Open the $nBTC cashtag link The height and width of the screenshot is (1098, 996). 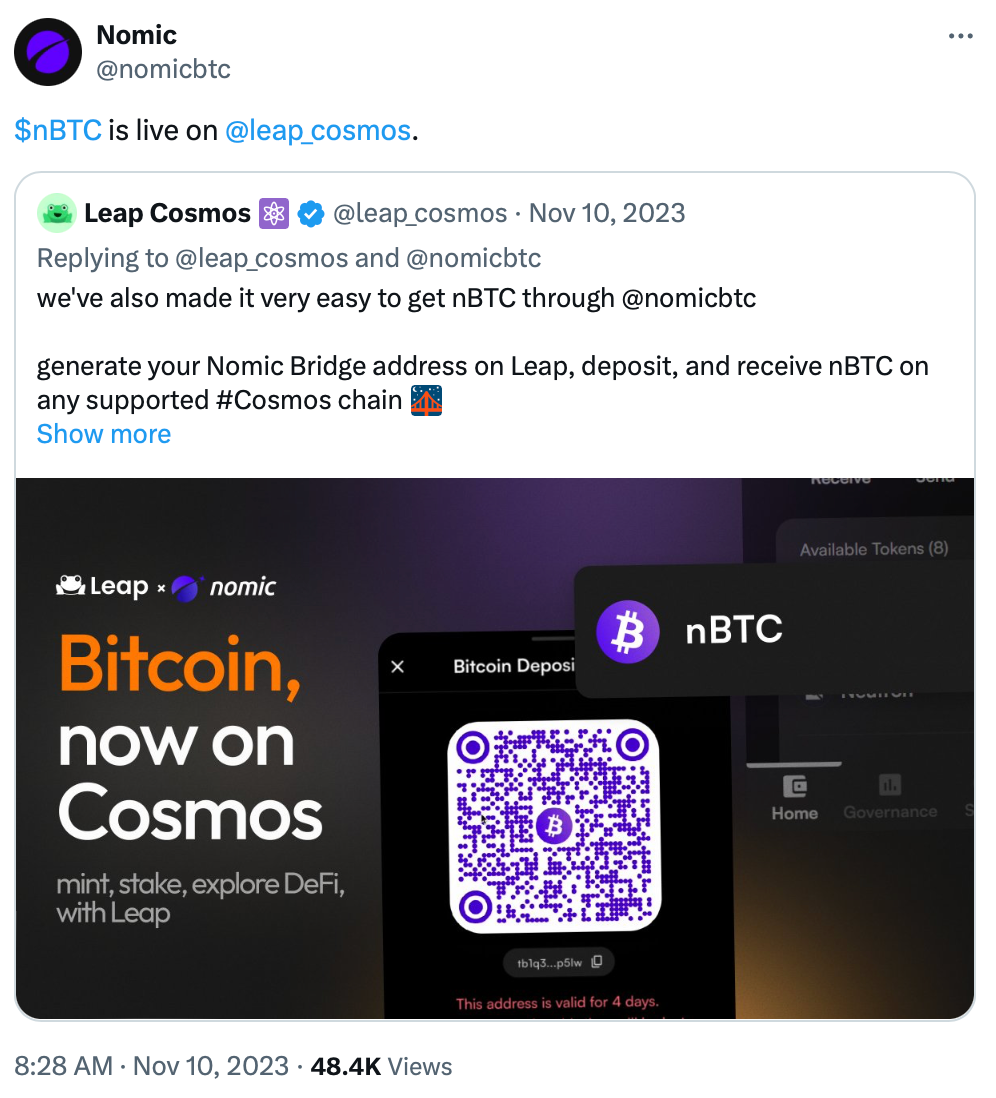coord(57,130)
